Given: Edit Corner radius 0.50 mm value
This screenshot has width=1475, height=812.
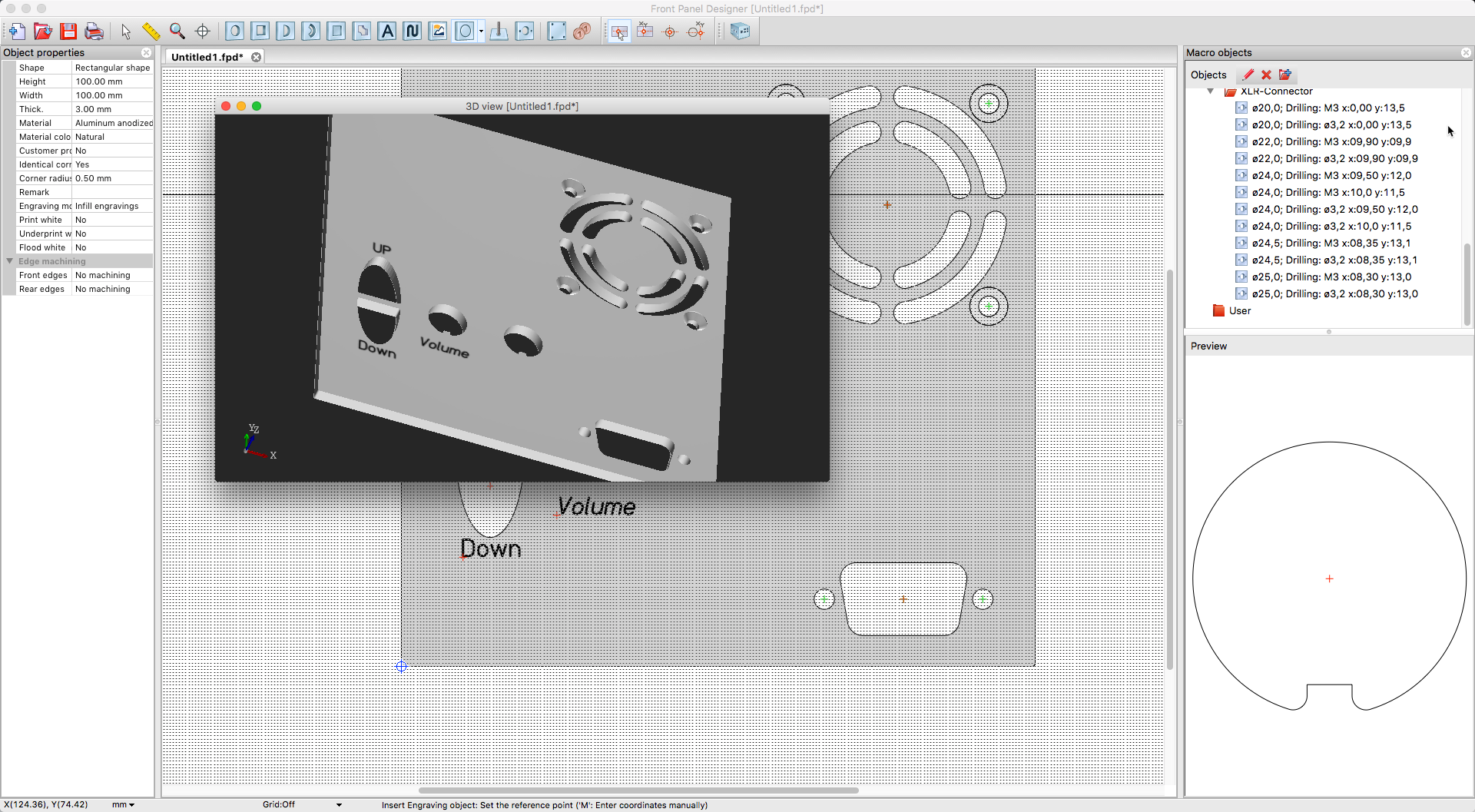Looking at the screenshot, I should (113, 178).
